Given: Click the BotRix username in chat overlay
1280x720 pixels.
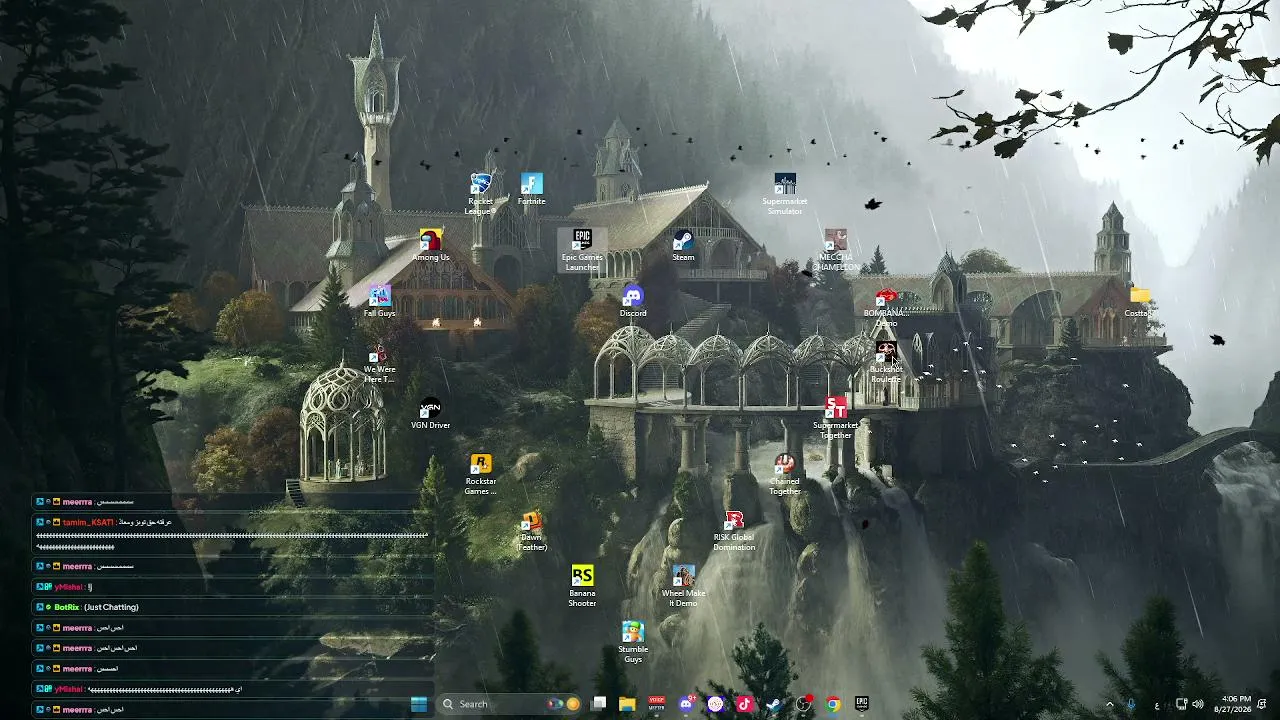Looking at the screenshot, I should tap(66, 607).
